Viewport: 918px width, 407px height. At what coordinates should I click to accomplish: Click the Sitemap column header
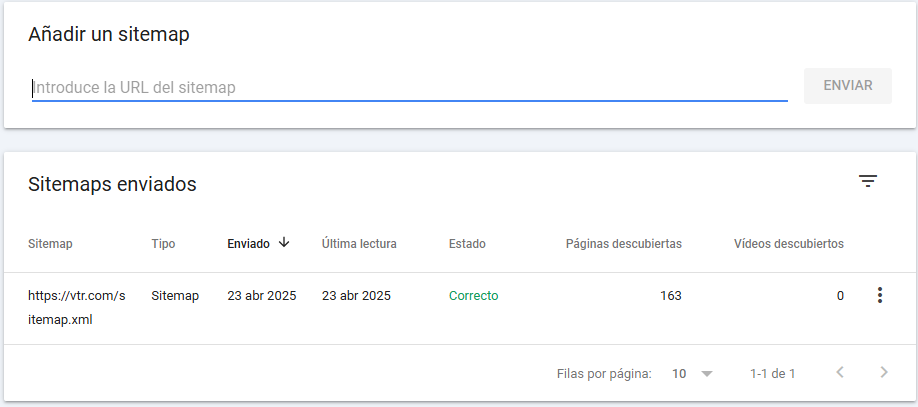[50, 243]
